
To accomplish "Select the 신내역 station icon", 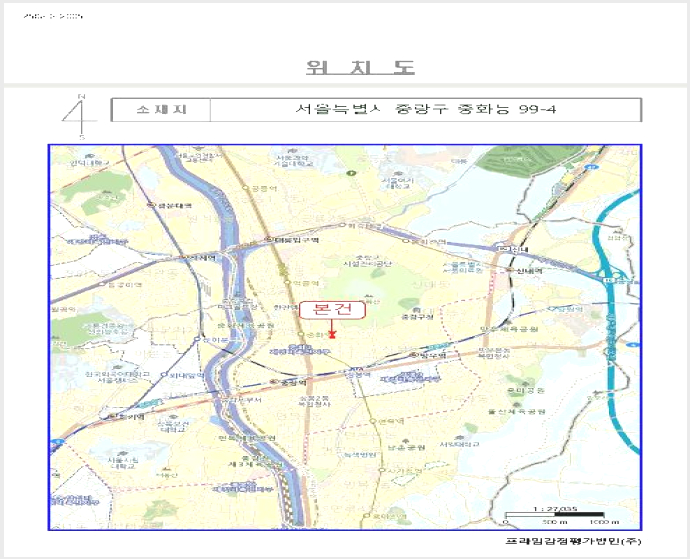I will coord(511,270).
